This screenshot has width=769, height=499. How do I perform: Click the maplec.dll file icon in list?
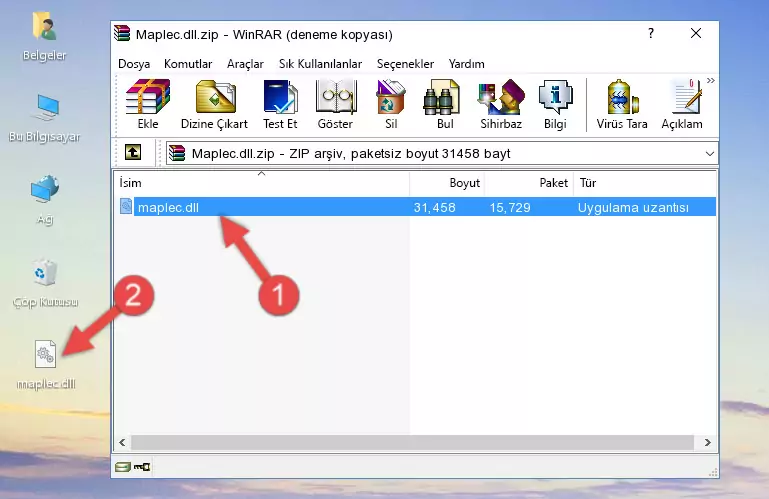[126, 206]
